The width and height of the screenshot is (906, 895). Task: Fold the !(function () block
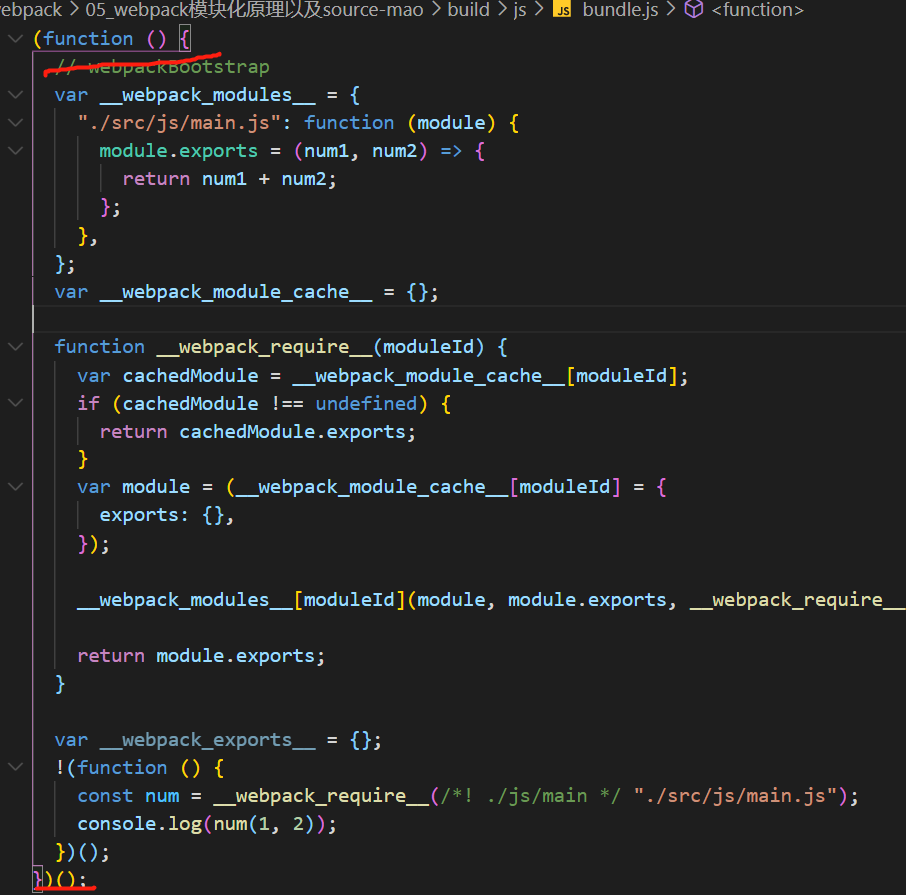tap(16, 767)
